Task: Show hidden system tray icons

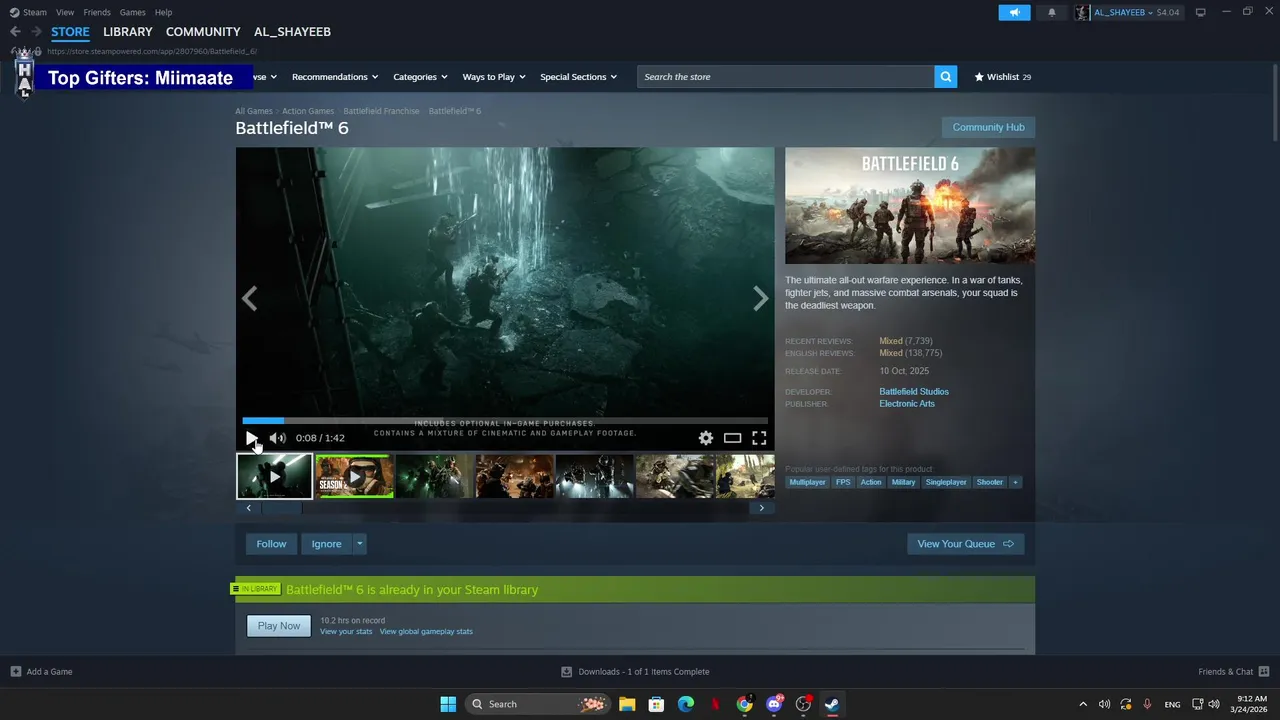Action: coord(1082,704)
